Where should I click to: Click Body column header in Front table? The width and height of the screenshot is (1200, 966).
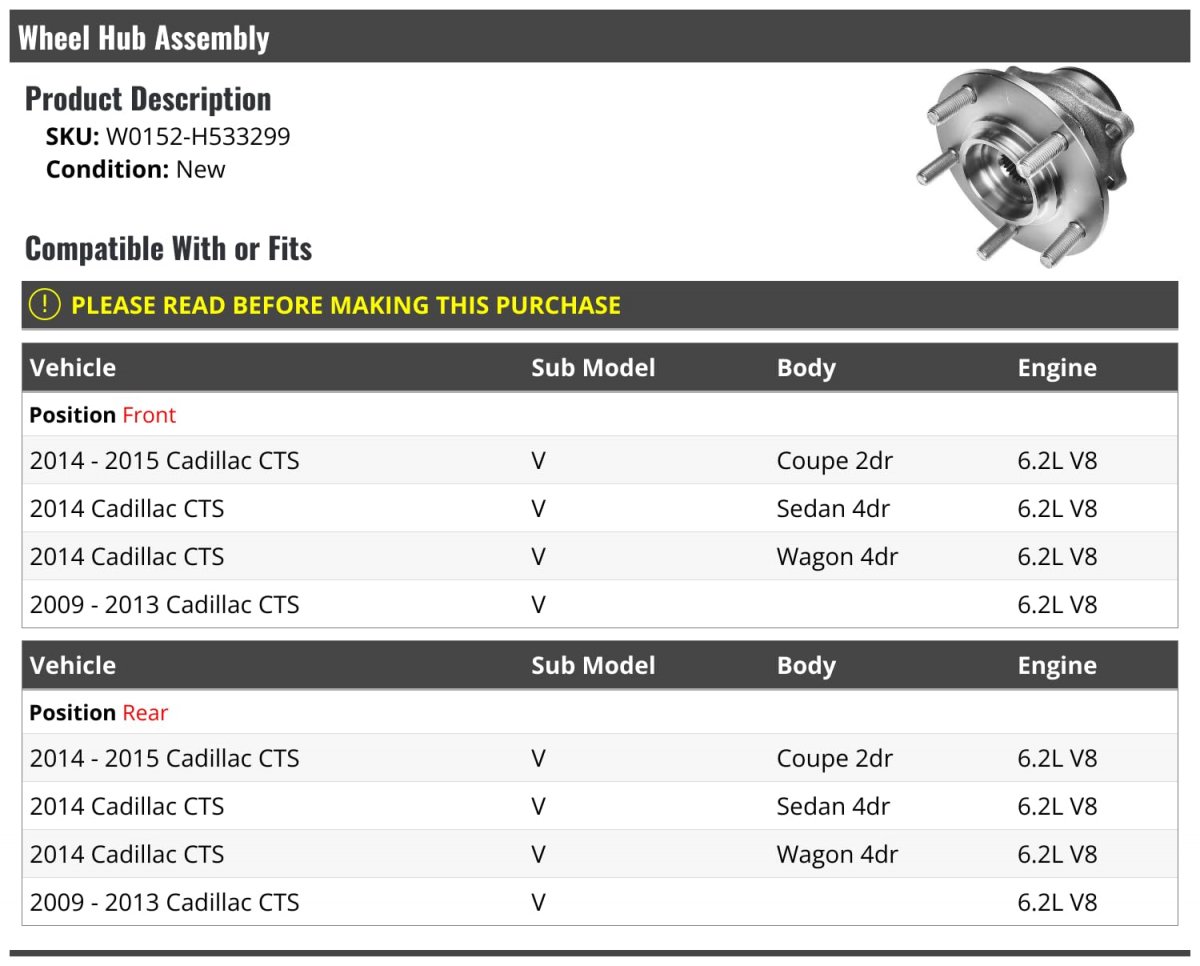806,368
